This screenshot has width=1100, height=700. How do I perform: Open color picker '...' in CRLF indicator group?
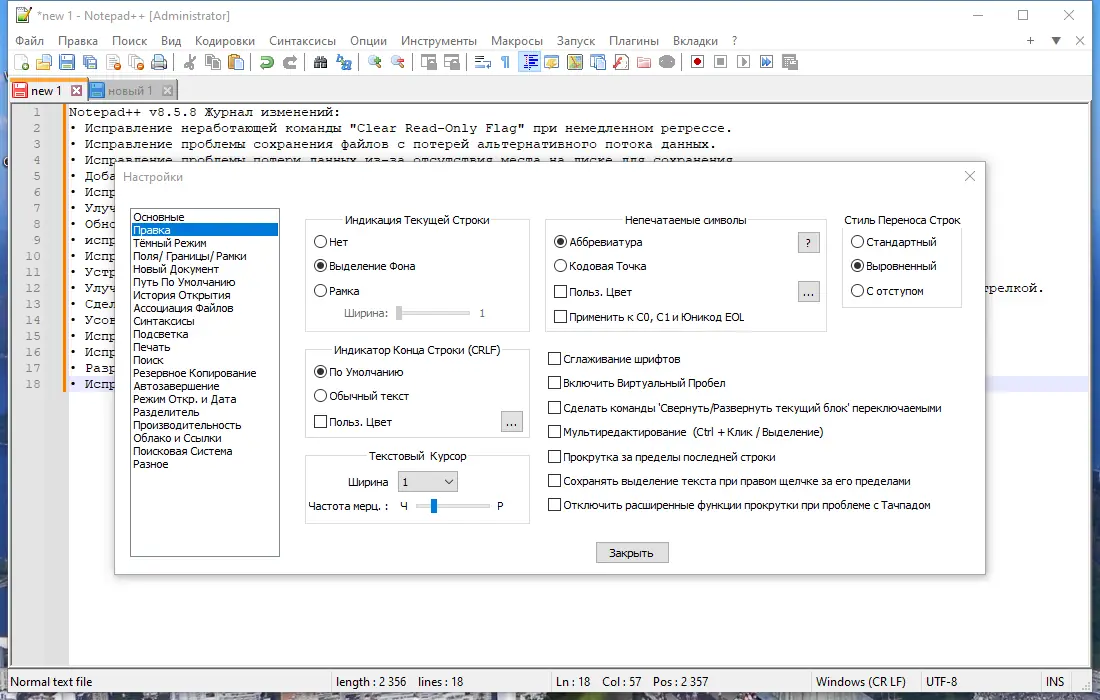click(511, 422)
